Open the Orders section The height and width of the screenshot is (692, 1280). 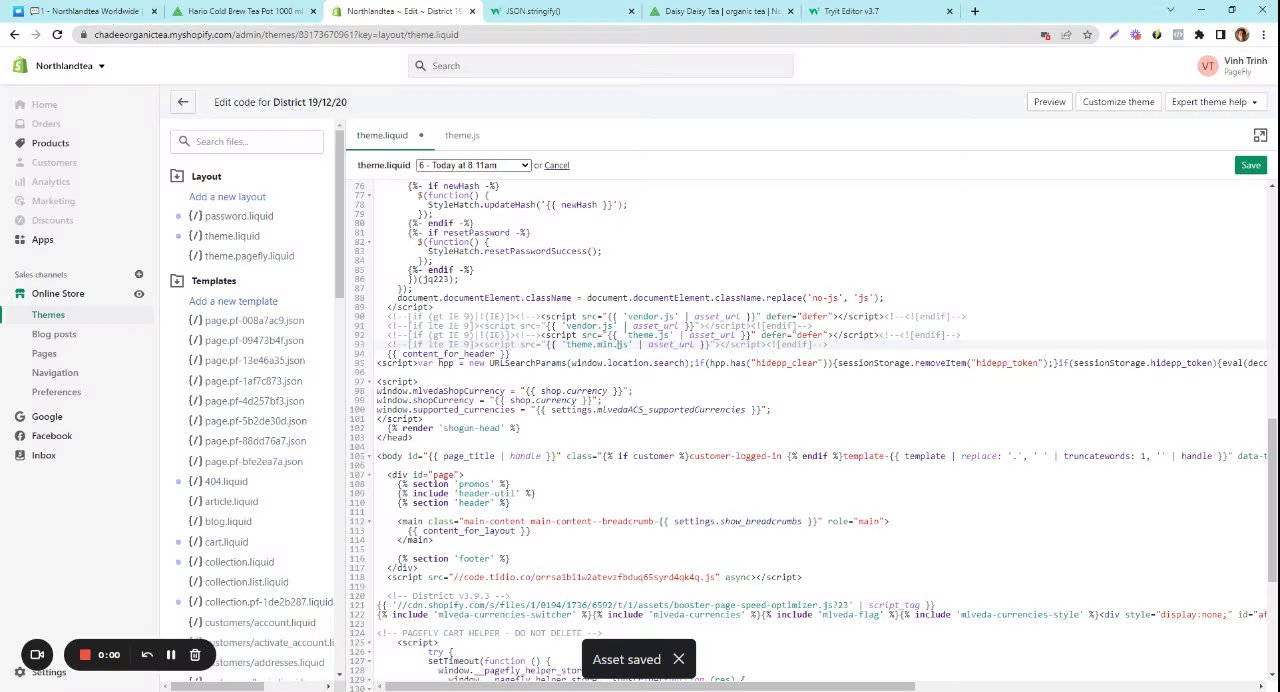tap(45, 124)
